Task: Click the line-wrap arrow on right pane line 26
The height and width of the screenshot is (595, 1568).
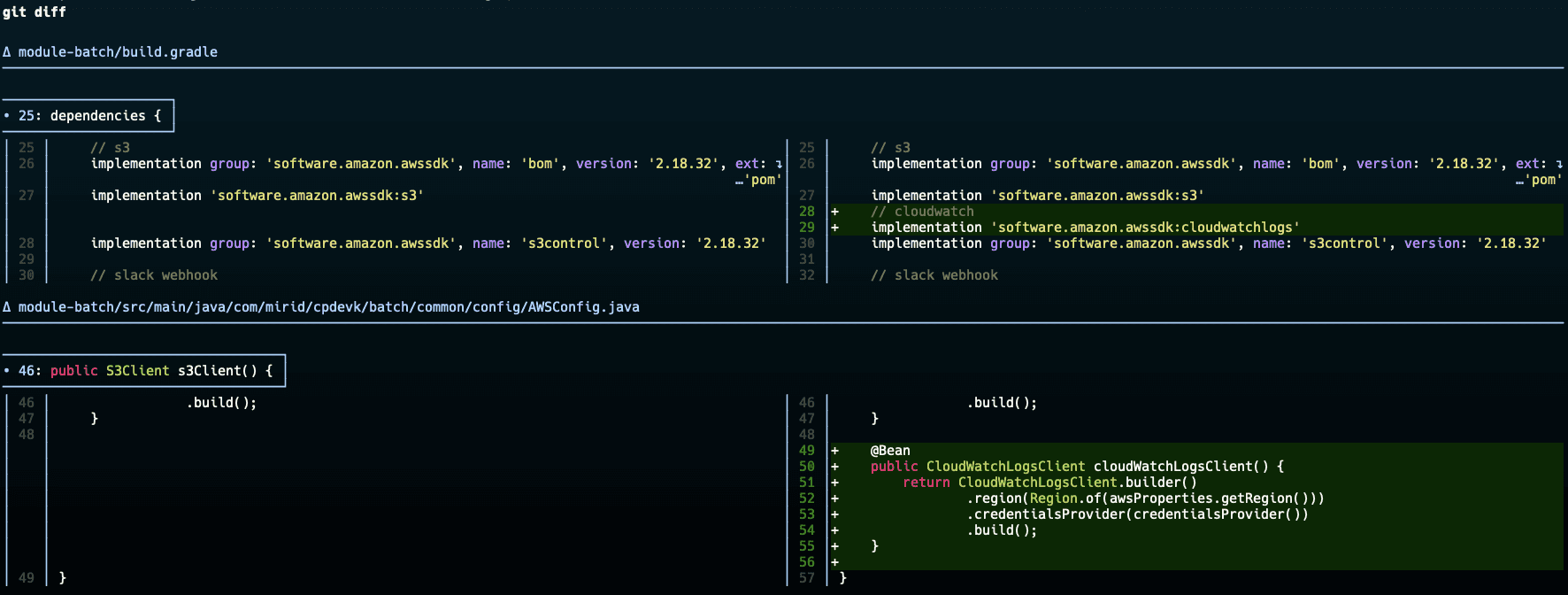Action: tap(1559, 164)
